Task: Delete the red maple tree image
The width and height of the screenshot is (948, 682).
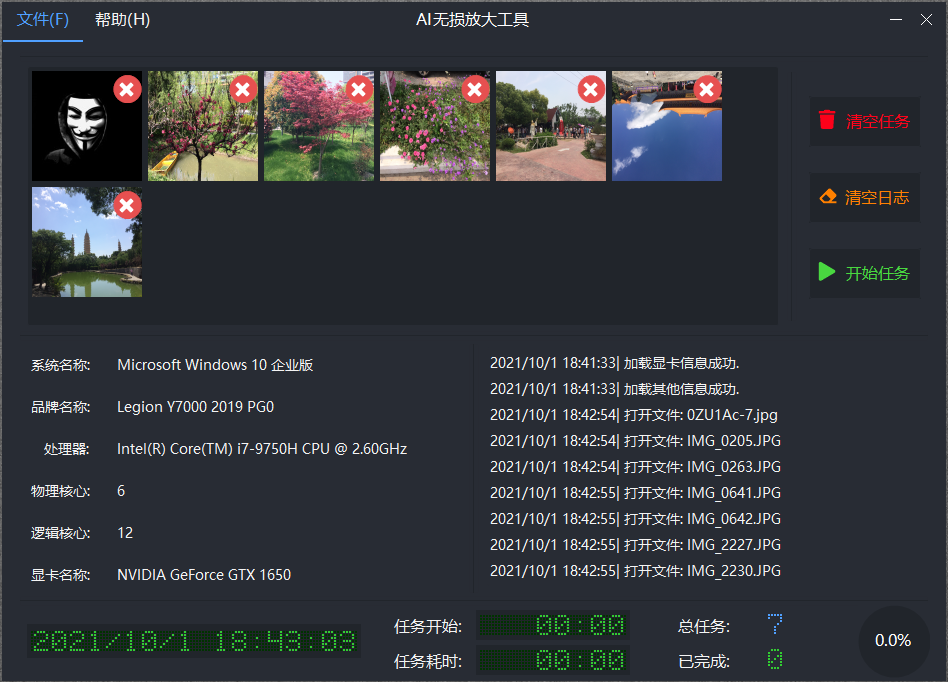Action: pyautogui.click(x=359, y=88)
